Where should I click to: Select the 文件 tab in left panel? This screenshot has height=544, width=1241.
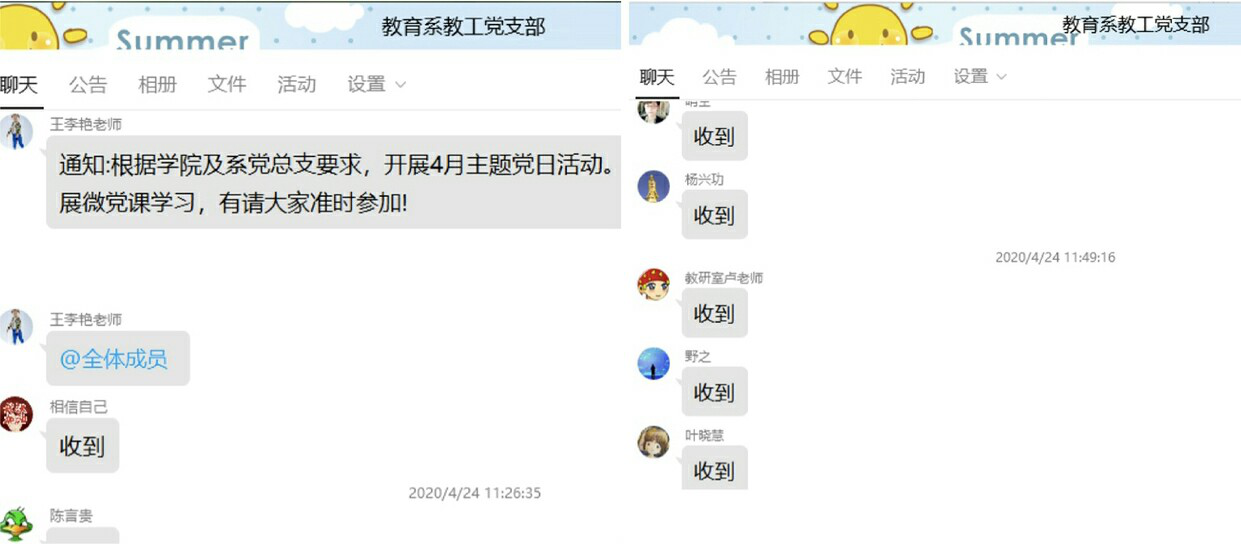click(x=227, y=85)
